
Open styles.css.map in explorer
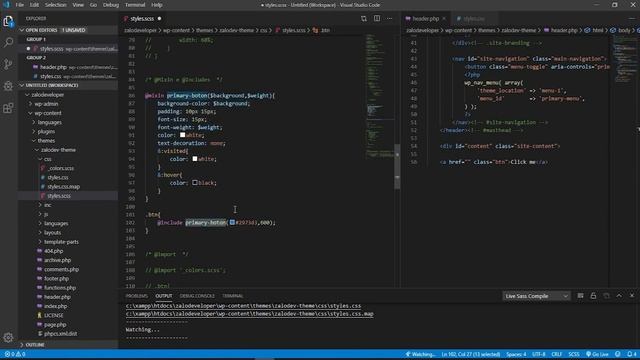(x=64, y=187)
